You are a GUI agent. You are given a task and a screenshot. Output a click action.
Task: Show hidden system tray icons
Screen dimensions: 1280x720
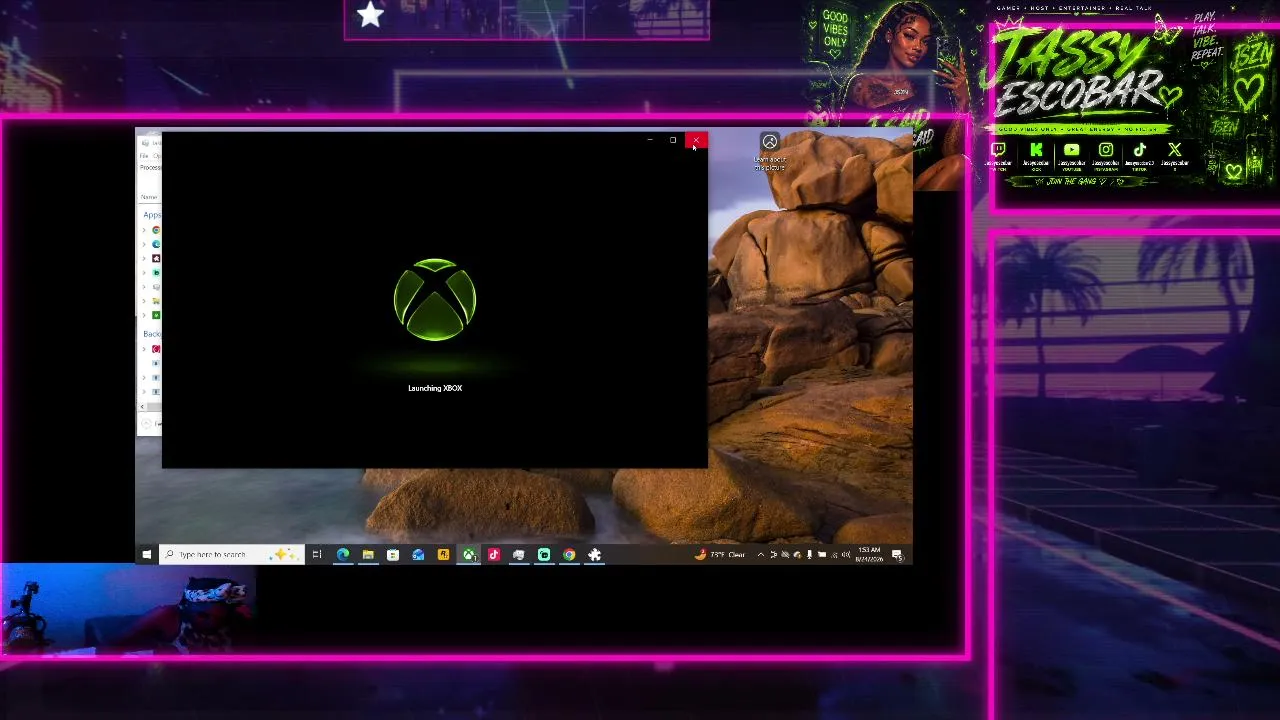coord(761,555)
